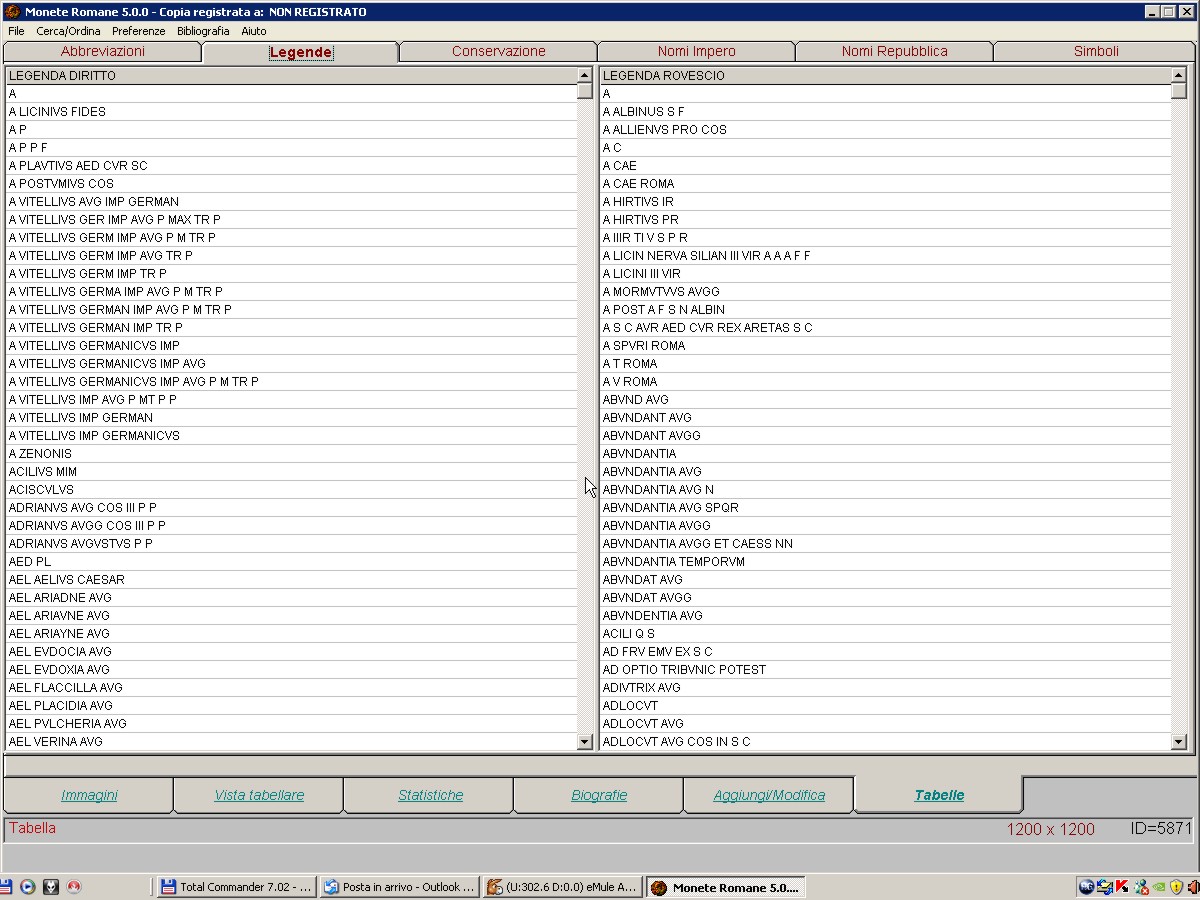Select row 'A POSTVMIVS COS'
Screen dimensions: 1200x900
pos(291,183)
